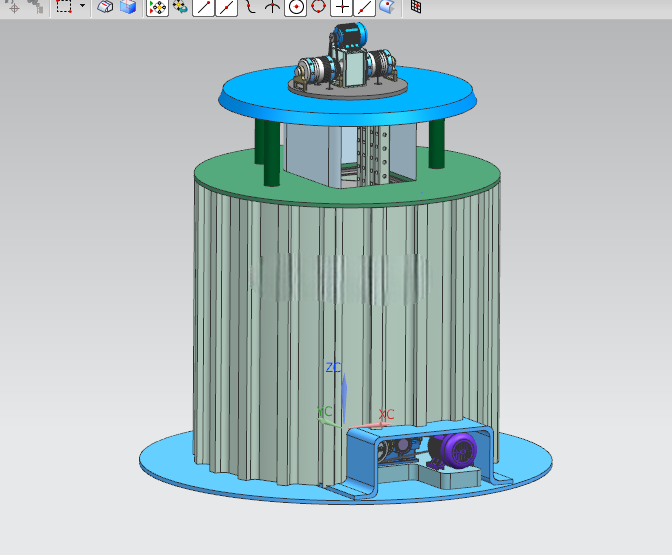Select the Control Point snap icon
Image resolution: width=672 pixels, height=555 pixels.
pos(250,6)
